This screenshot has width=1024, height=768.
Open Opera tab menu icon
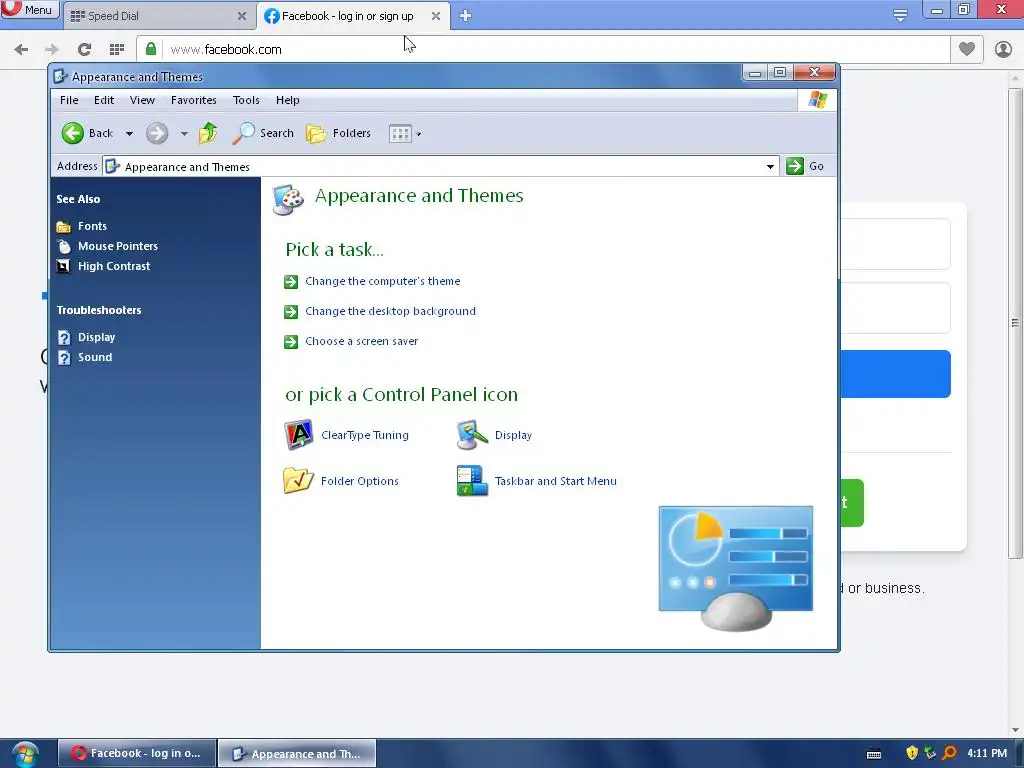pyautogui.click(x=900, y=16)
